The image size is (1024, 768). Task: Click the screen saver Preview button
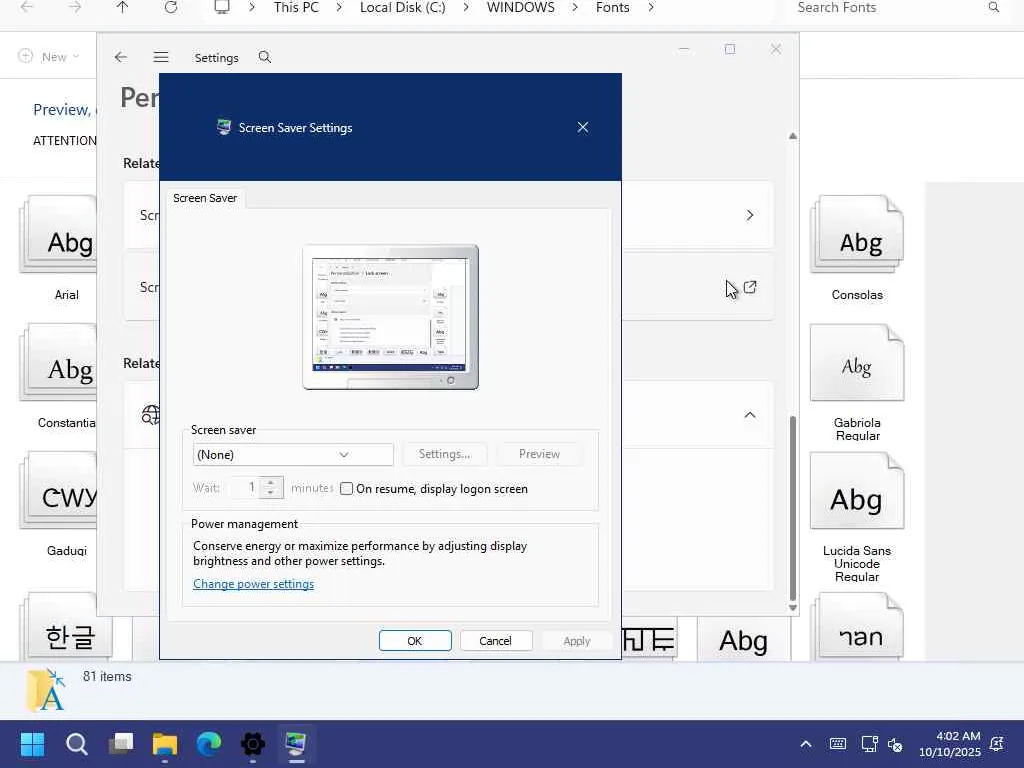[x=539, y=454]
